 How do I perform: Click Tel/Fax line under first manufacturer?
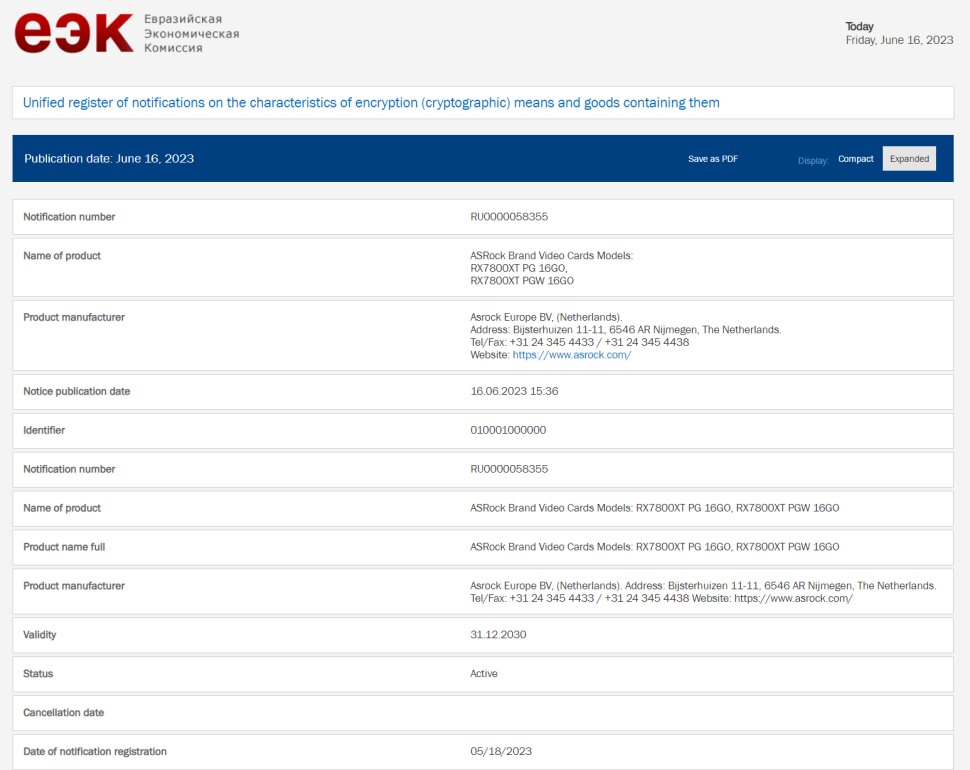(579, 342)
